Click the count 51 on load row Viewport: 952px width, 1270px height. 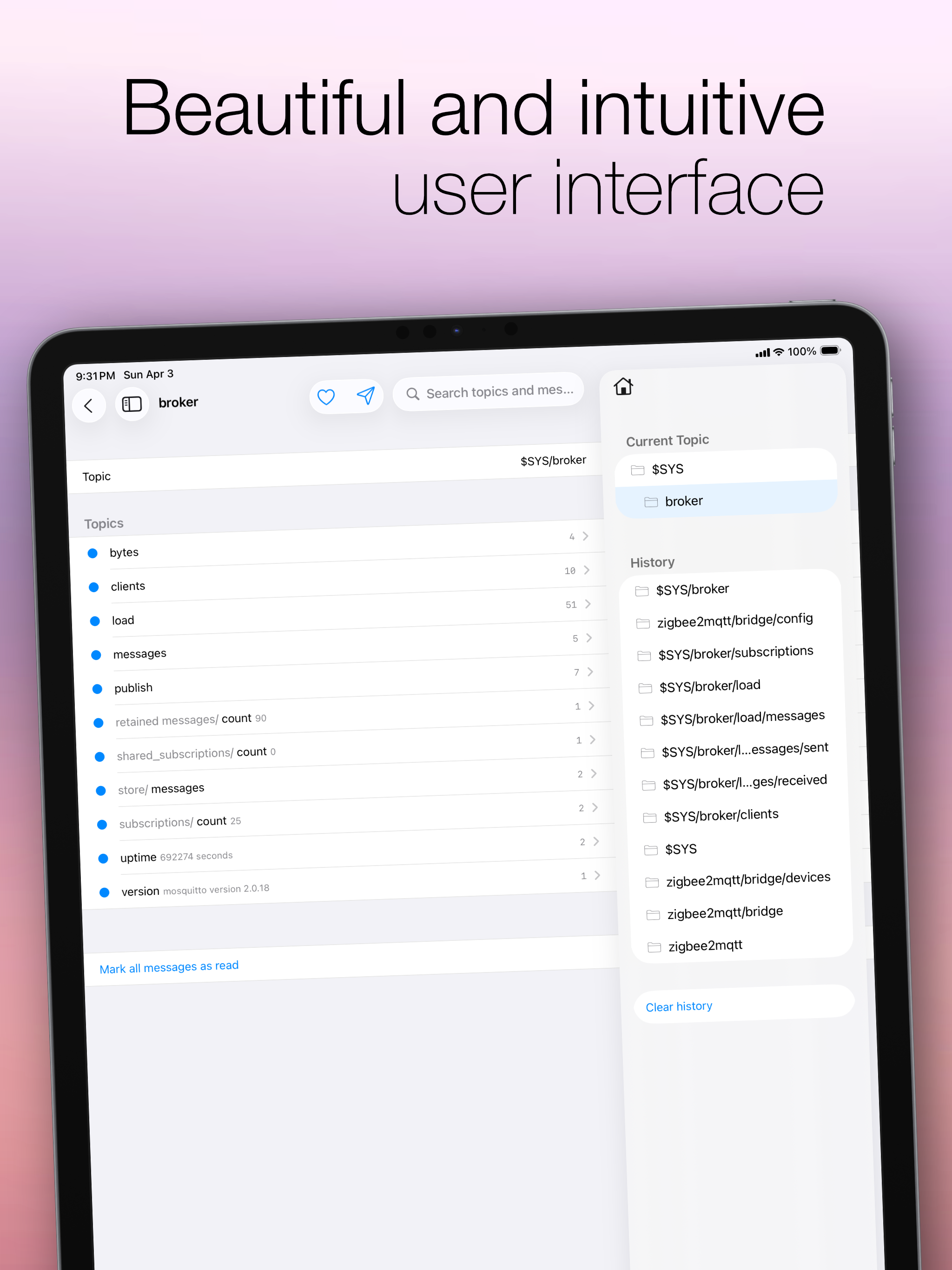coord(571,605)
